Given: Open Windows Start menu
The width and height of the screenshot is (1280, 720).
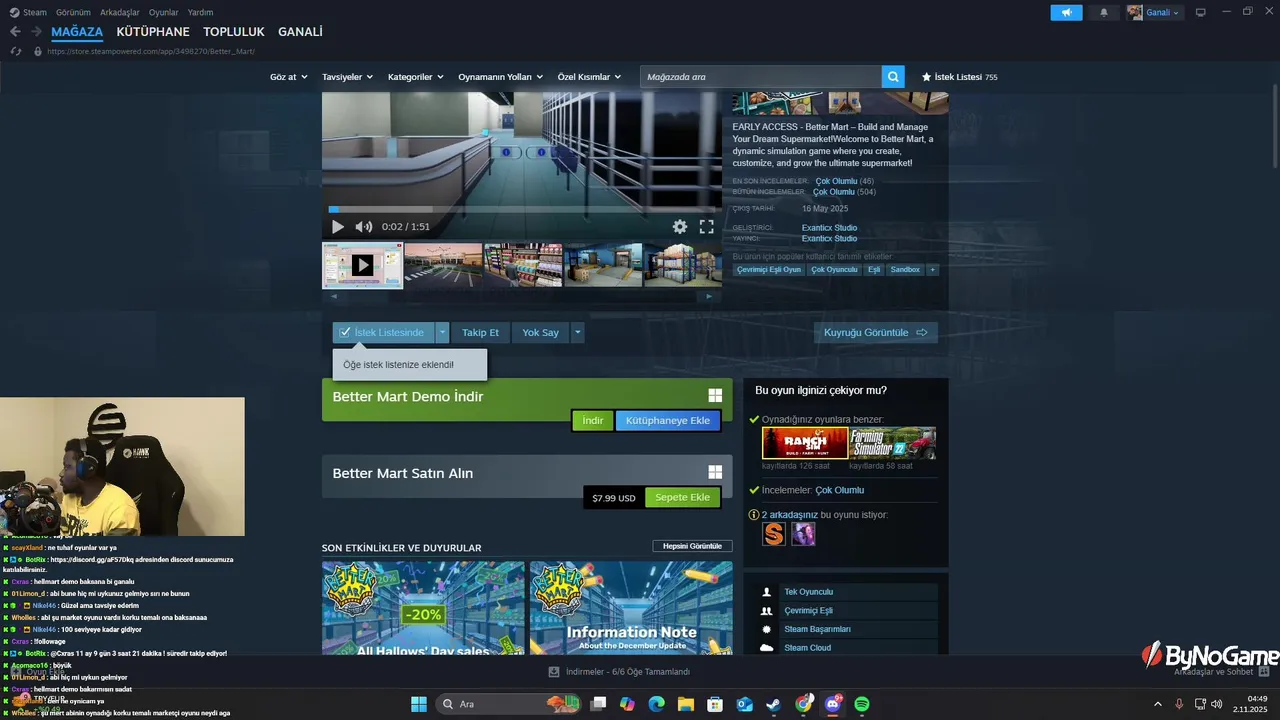Looking at the screenshot, I should click(419, 704).
